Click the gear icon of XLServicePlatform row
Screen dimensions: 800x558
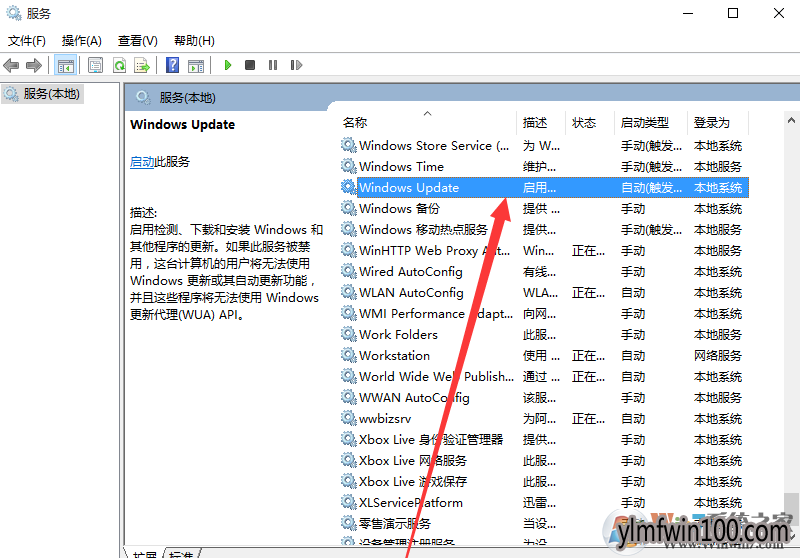coord(348,502)
